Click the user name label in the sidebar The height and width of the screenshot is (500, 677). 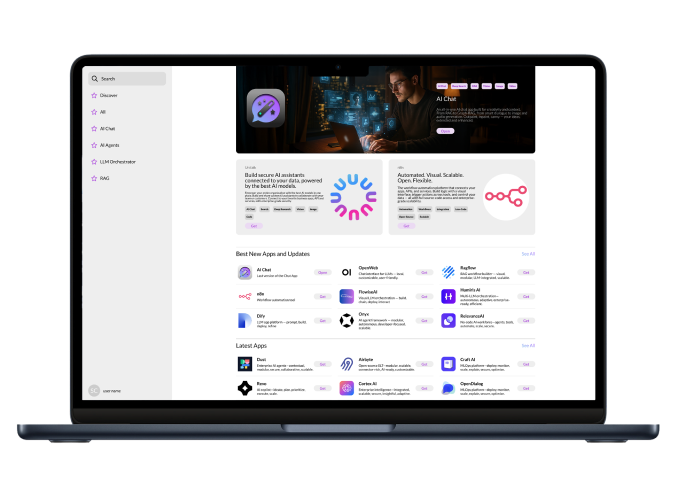coord(112,391)
